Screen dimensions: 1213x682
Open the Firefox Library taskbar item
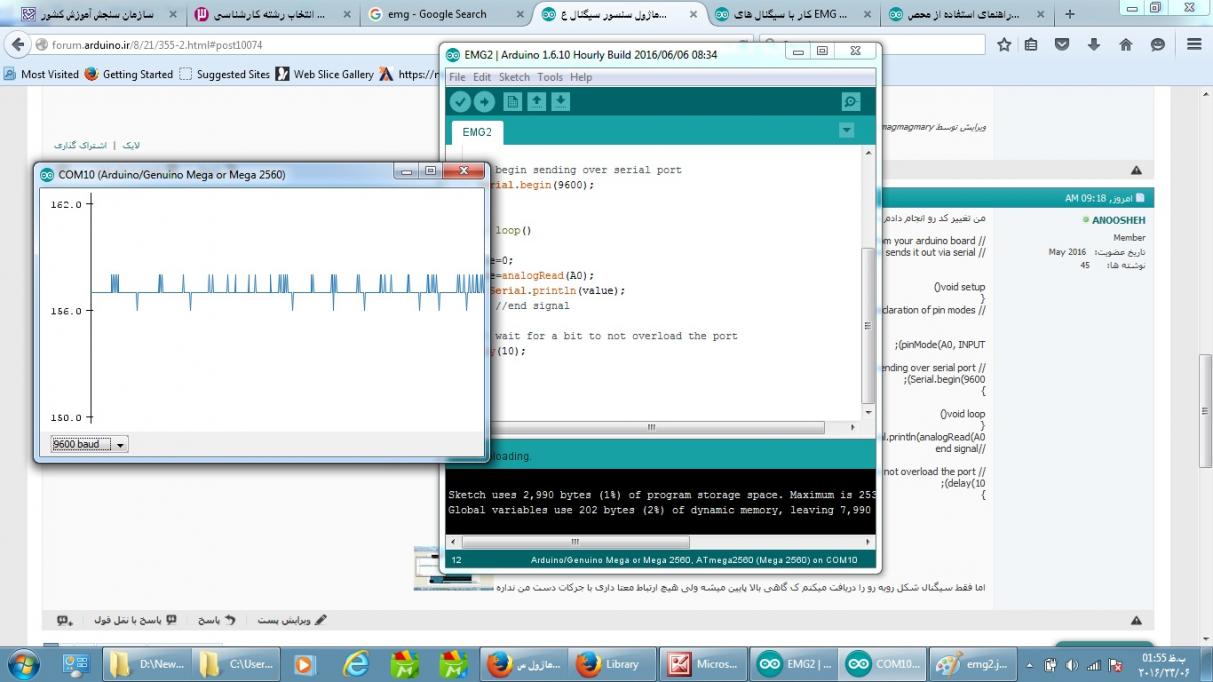[x=612, y=664]
